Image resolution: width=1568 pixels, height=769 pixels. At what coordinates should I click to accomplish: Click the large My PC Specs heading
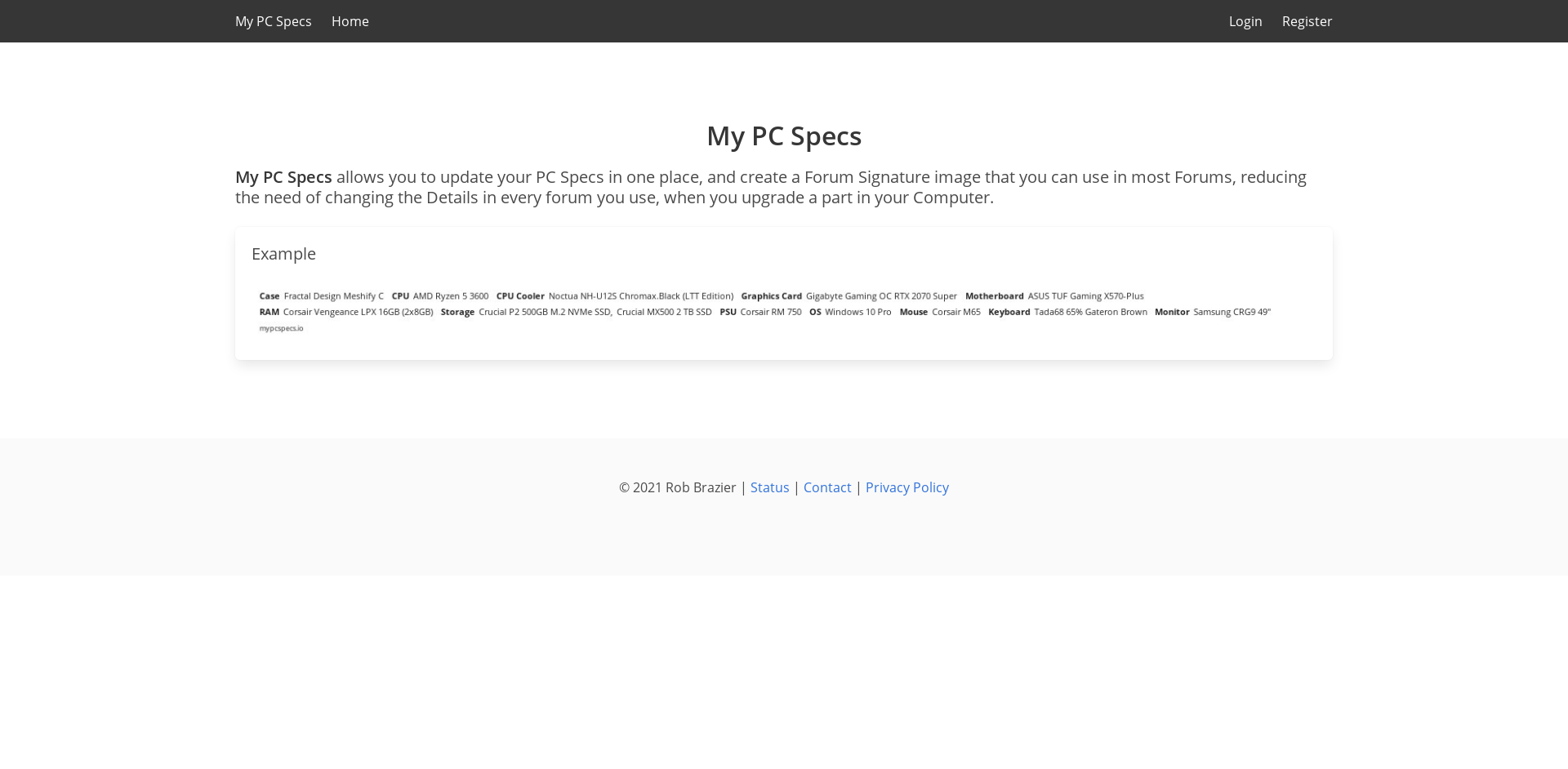[783, 136]
